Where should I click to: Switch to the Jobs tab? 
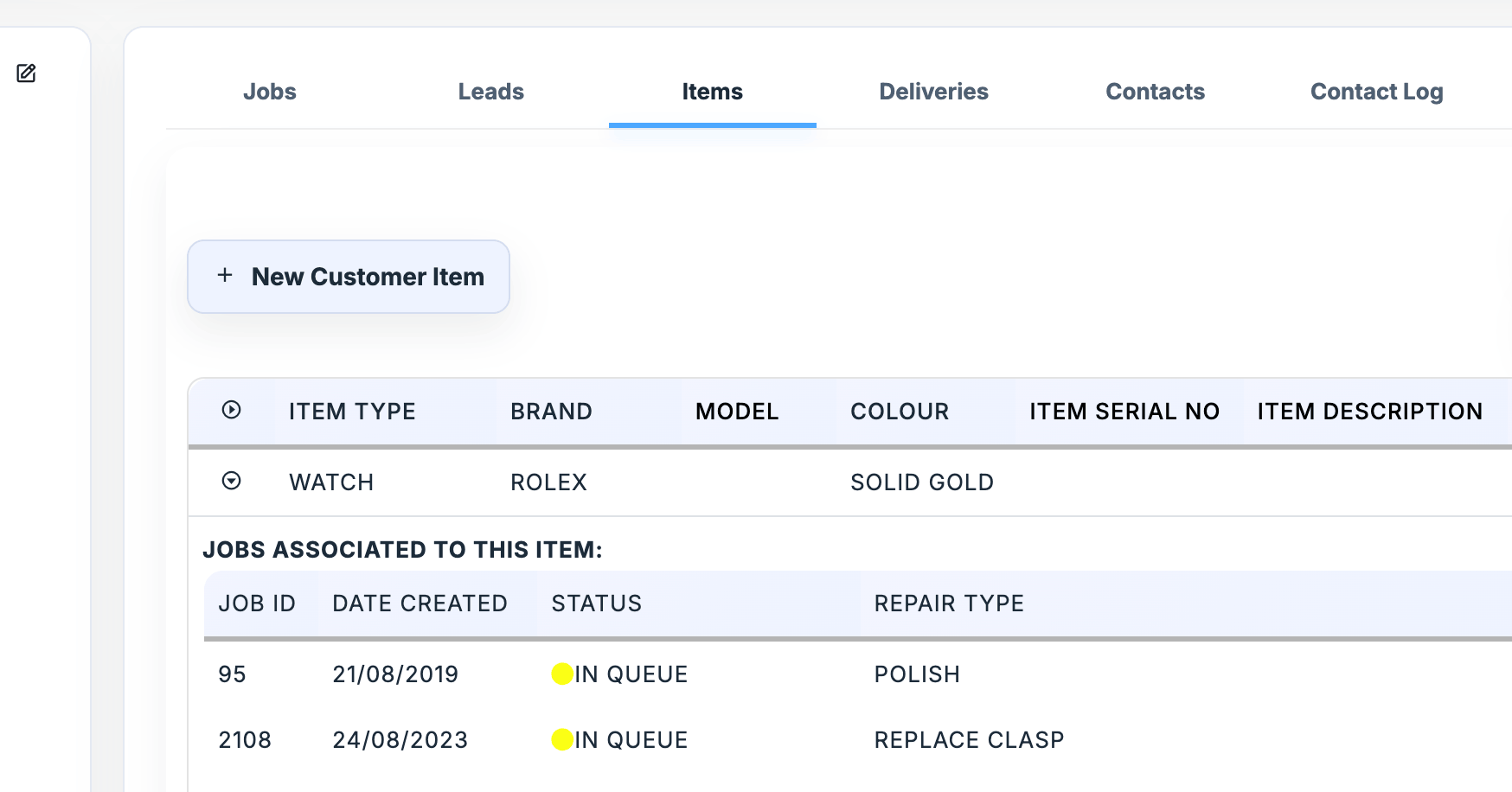270,92
